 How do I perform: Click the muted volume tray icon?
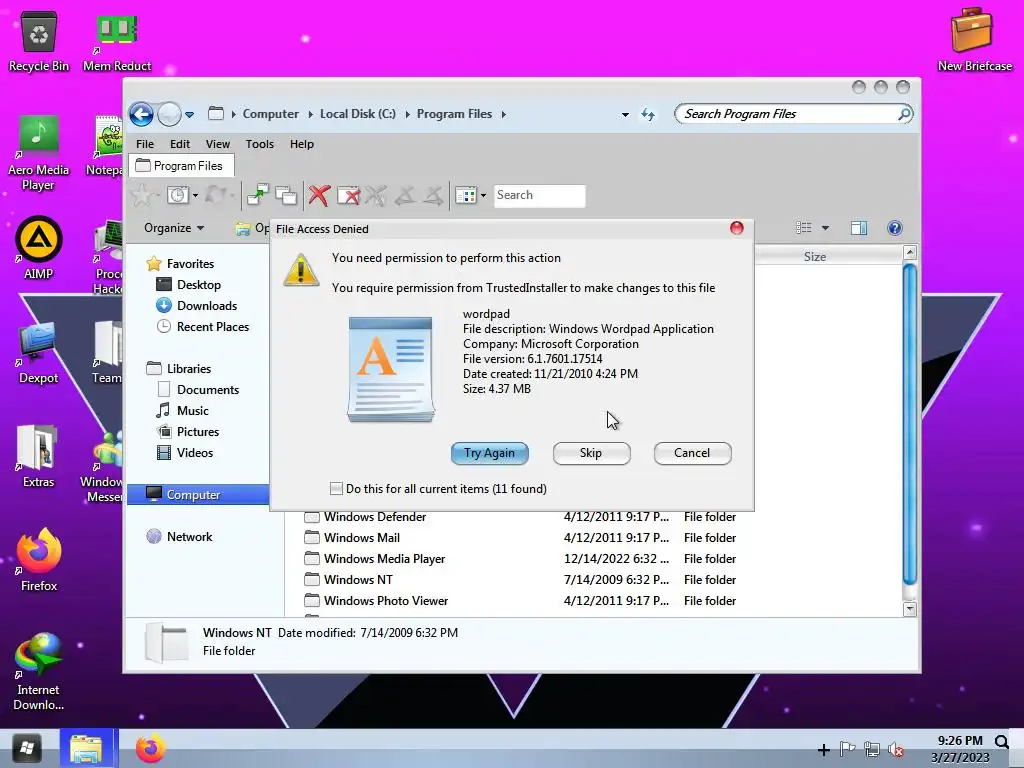896,749
